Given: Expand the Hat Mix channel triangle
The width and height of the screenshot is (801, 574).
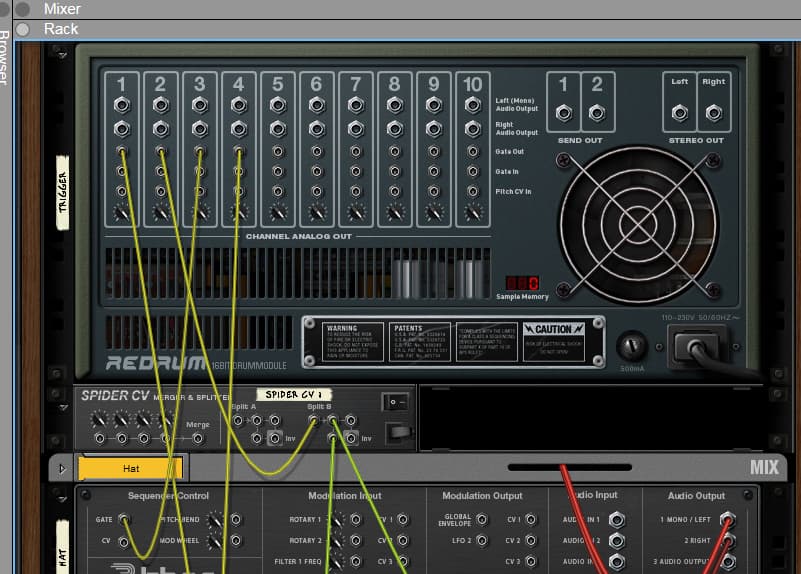Looking at the screenshot, I should click(x=62, y=468).
